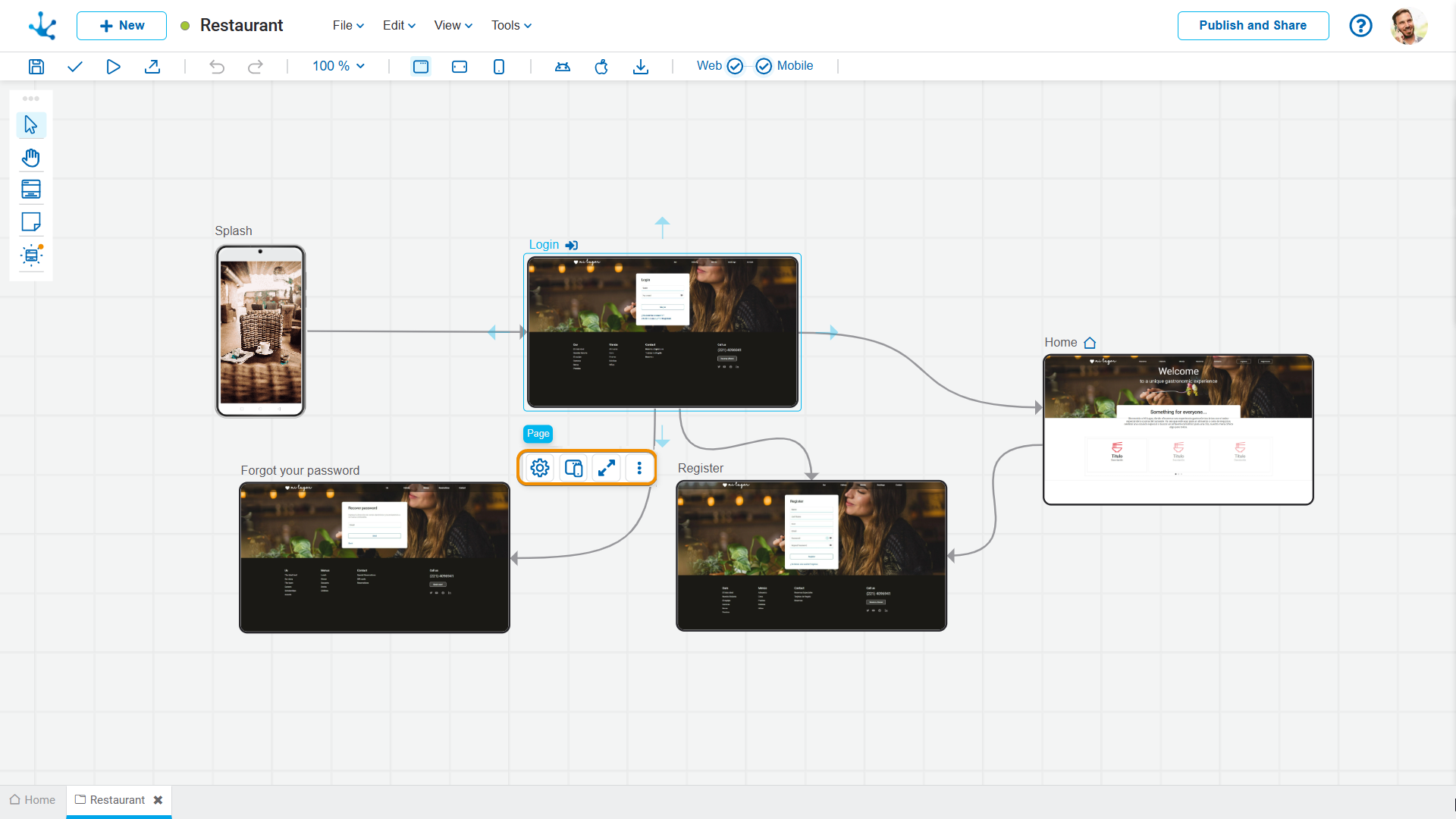Select the Splash screen thumbnail
Image resolution: width=1456 pixels, height=819 pixels.
260,331
